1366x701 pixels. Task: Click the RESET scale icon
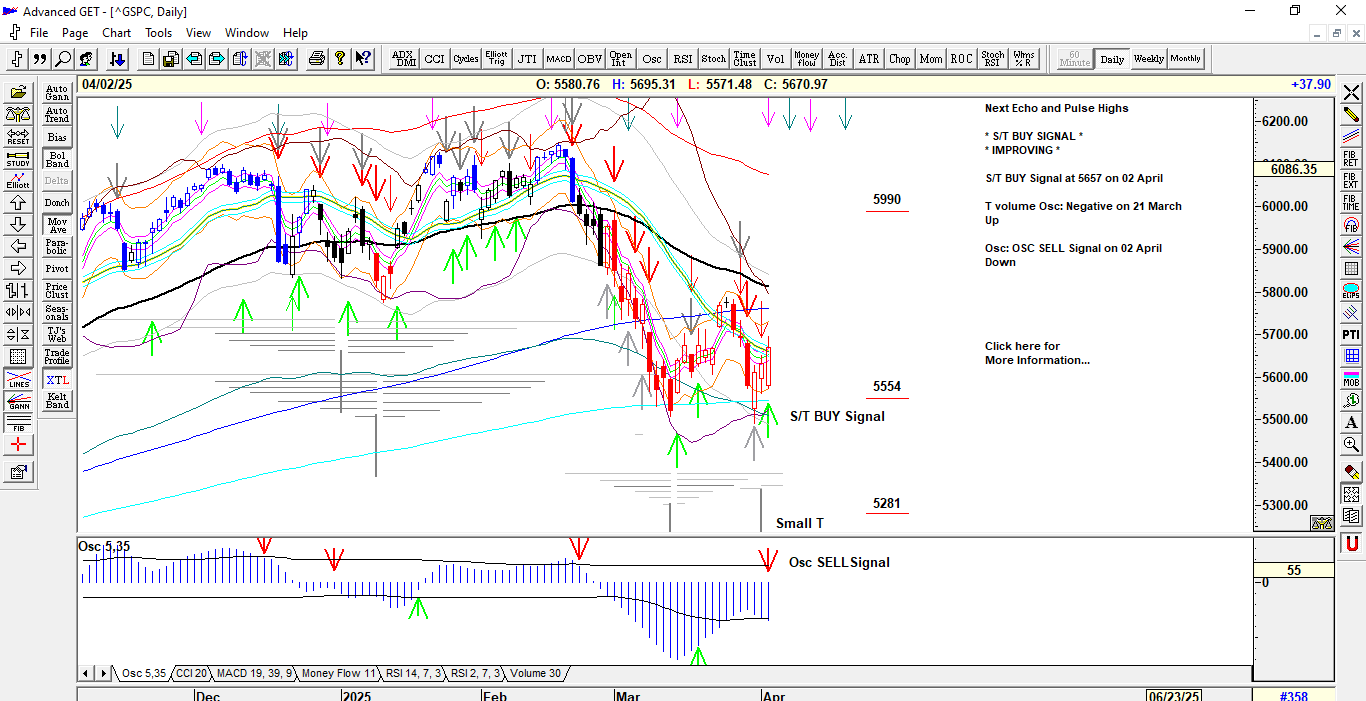[x=18, y=137]
